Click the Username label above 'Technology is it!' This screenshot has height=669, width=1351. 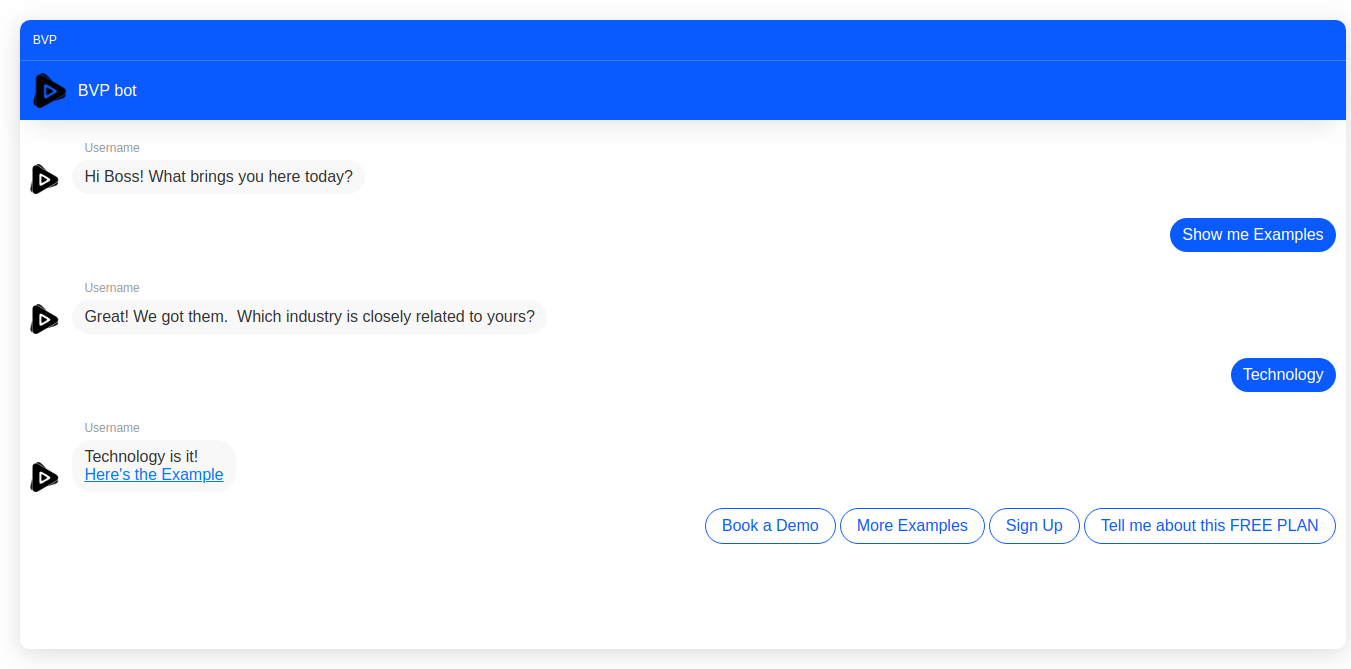coord(112,428)
